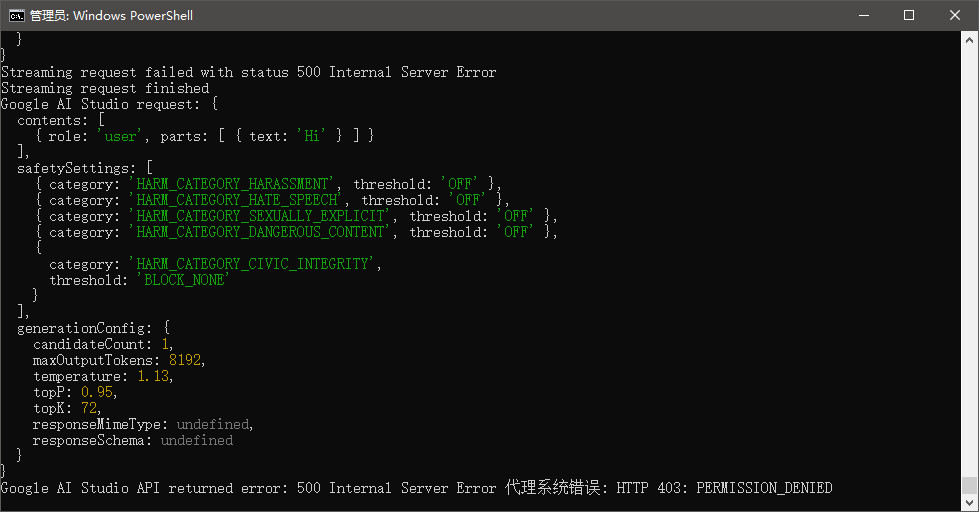Minimize the PowerShell window
979x512 pixels.
pyautogui.click(x=863, y=15)
